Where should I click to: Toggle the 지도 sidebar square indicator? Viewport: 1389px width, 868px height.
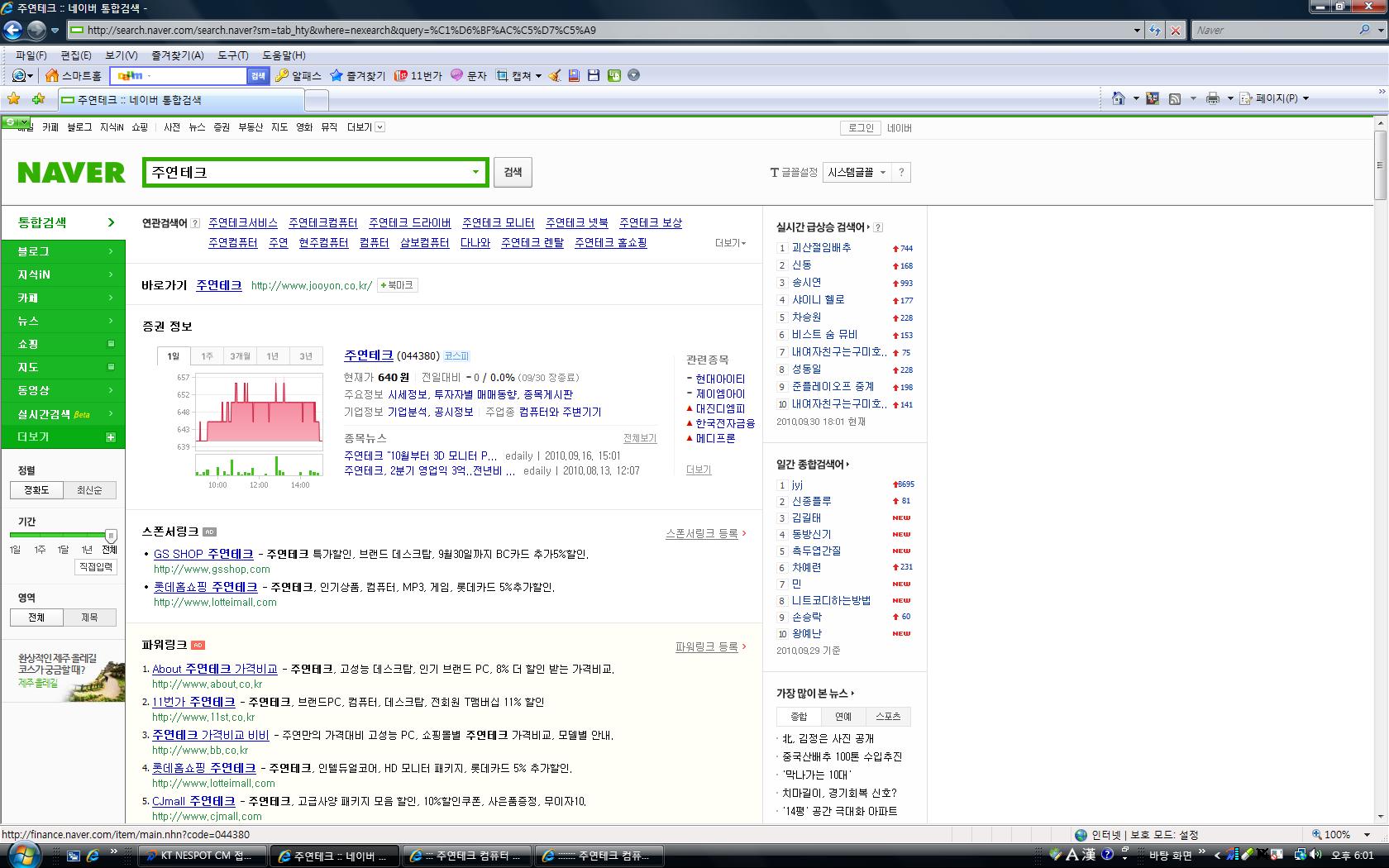point(111,367)
